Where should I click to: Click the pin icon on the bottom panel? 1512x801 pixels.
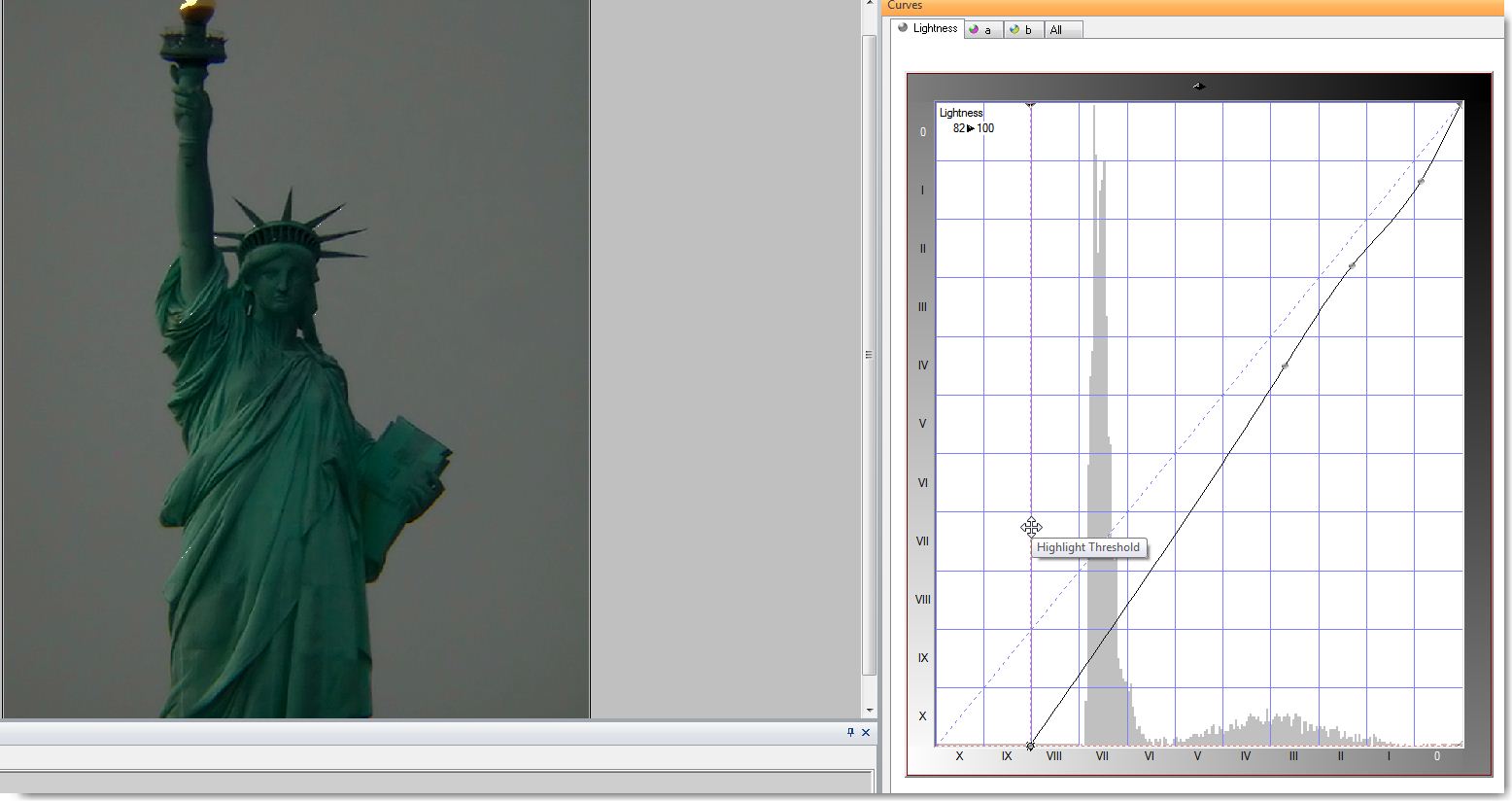(x=850, y=732)
